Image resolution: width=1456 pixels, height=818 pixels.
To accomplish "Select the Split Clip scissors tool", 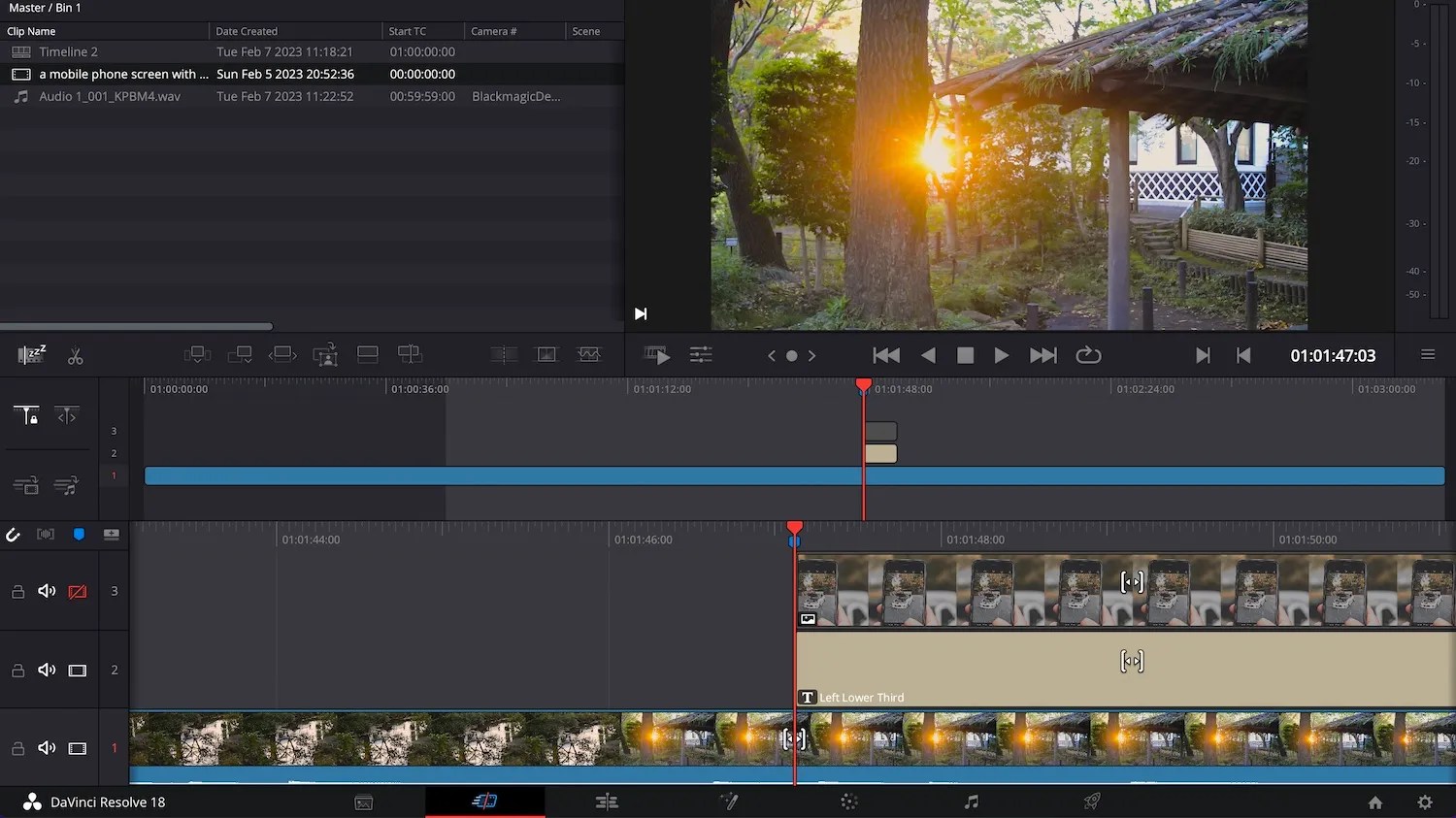I will coord(76,355).
